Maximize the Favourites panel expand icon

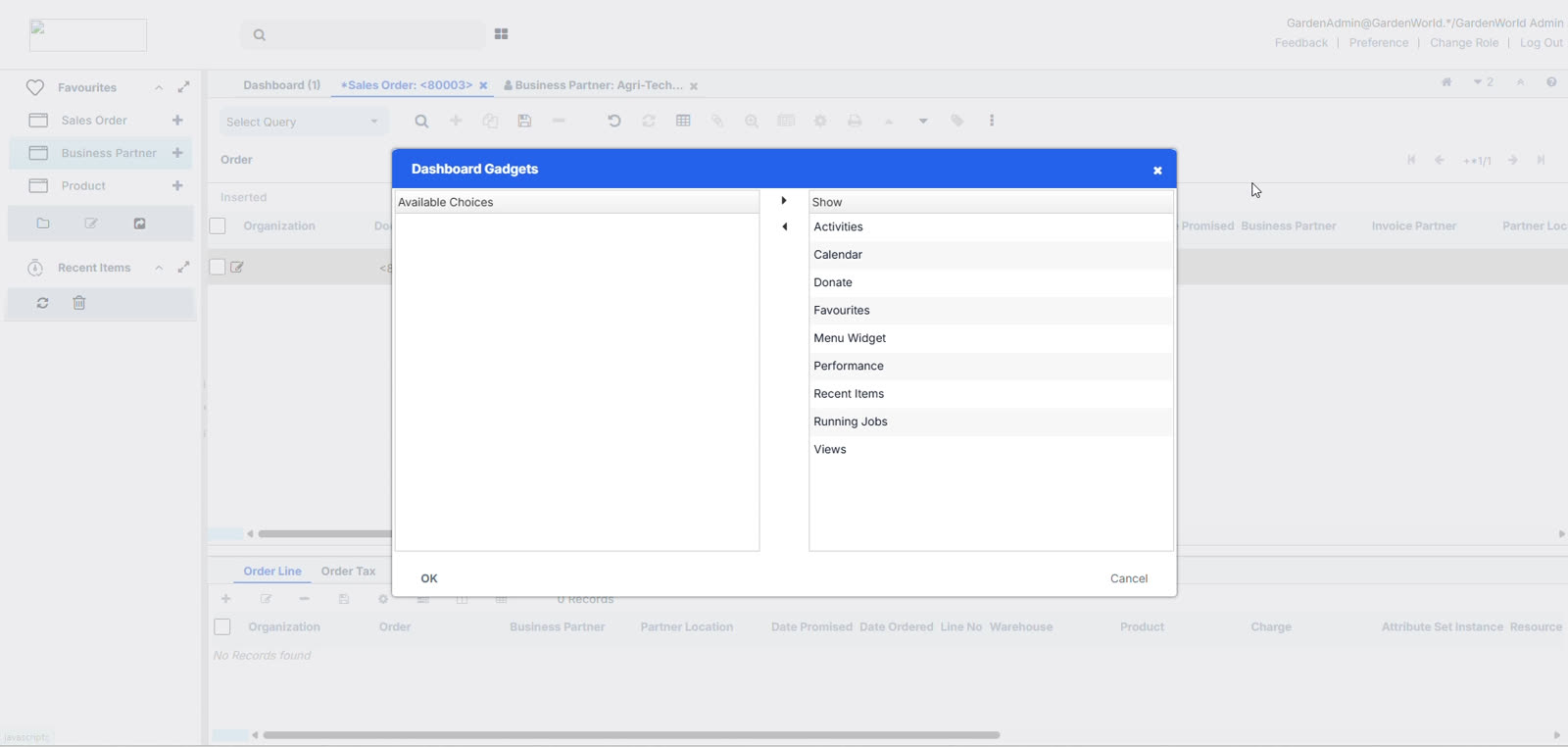[x=183, y=87]
